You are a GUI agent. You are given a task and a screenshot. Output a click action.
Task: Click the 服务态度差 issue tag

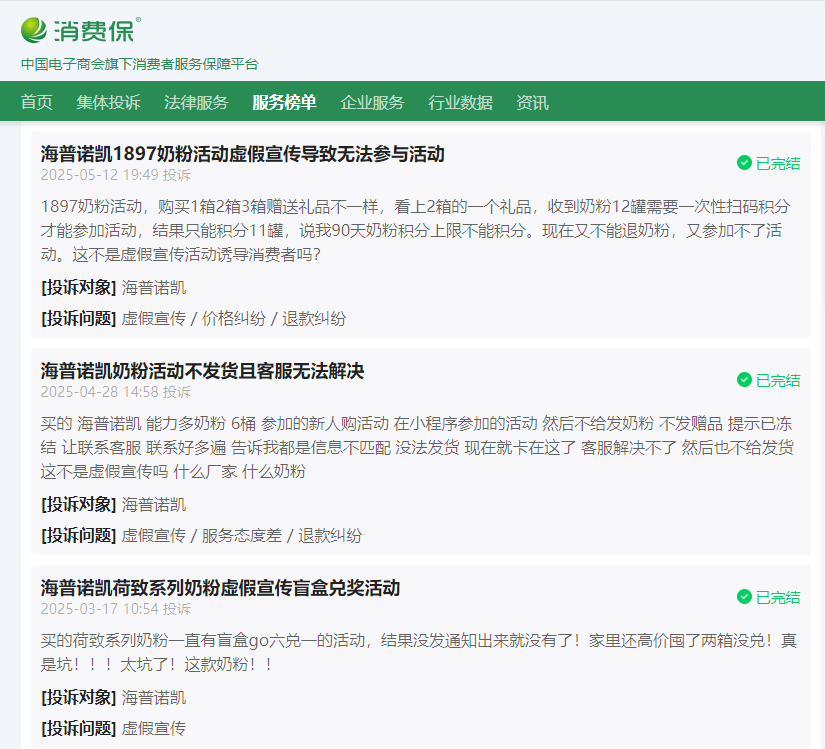[x=242, y=535]
